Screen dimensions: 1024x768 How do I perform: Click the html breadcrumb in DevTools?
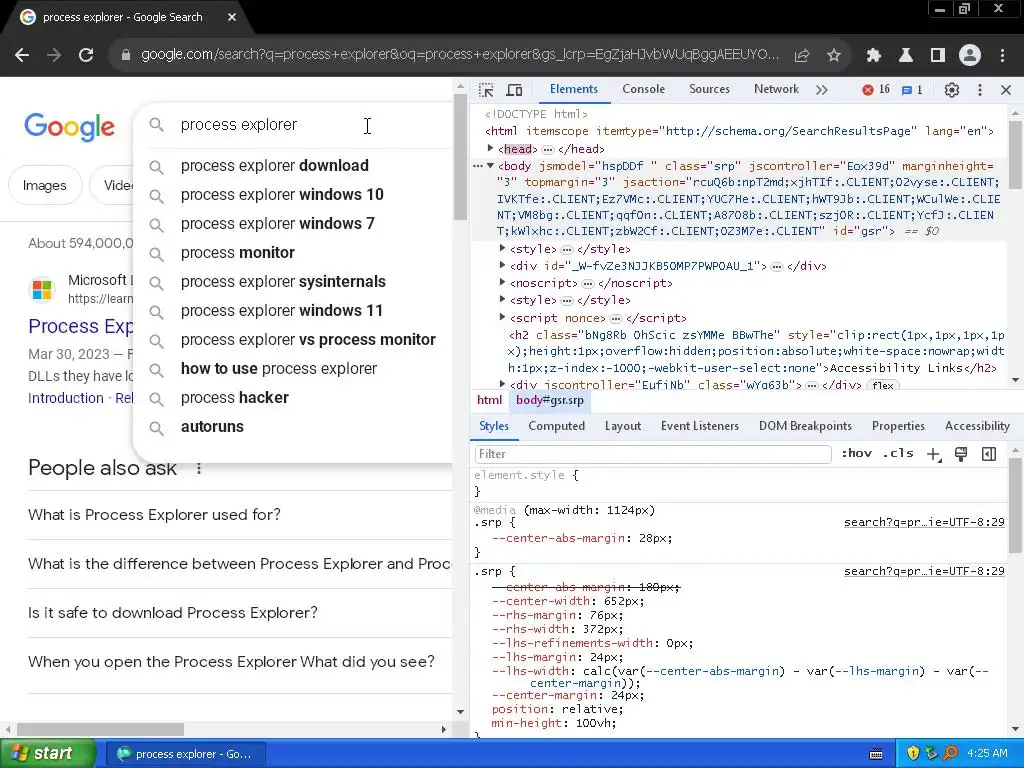point(489,401)
